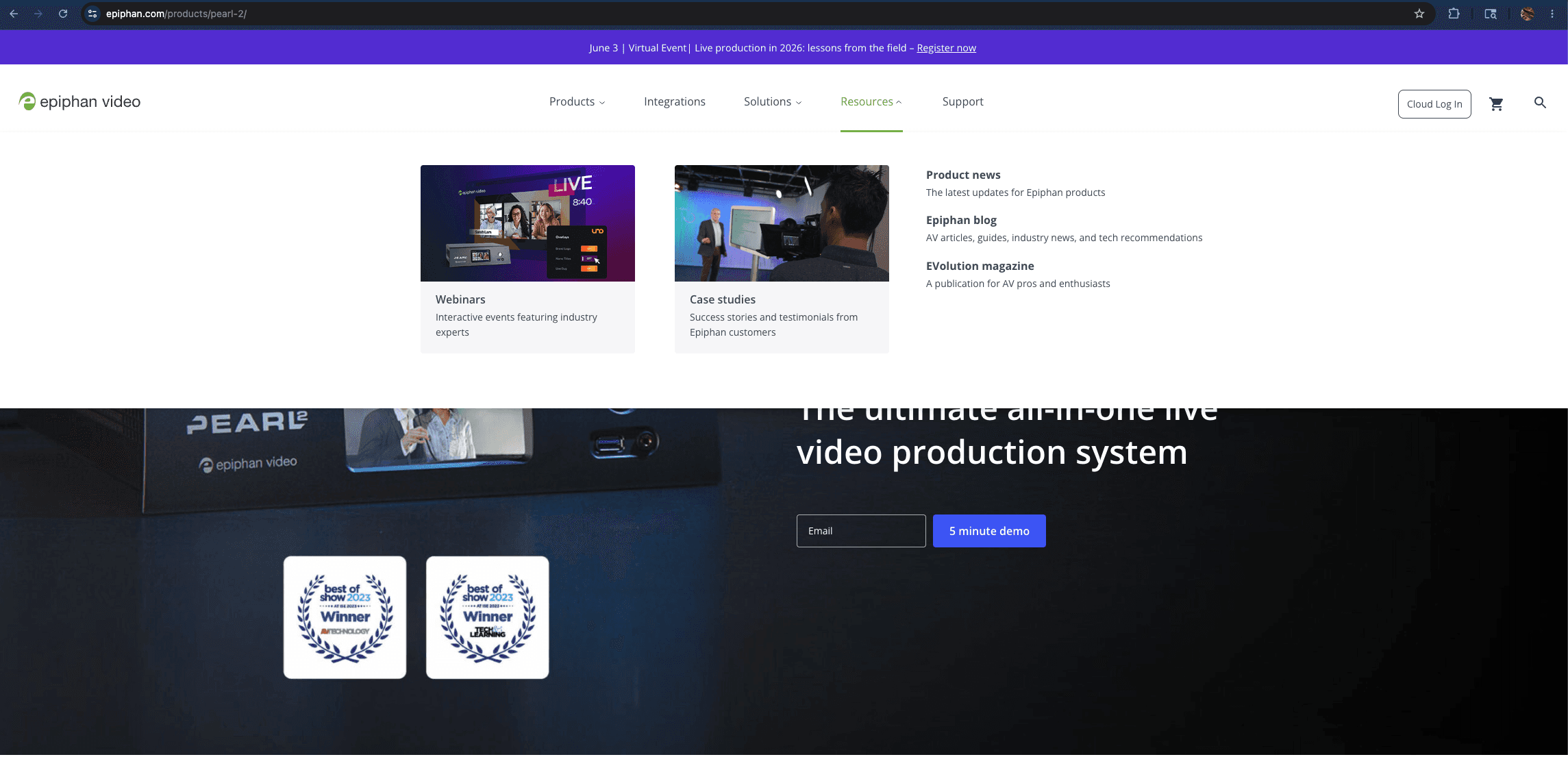Image resolution: width=1568 pixels, height=757 pixels.
Task: Bookmark this page with the star icon
Action: pyautogui.click(x=1419, y=14)
